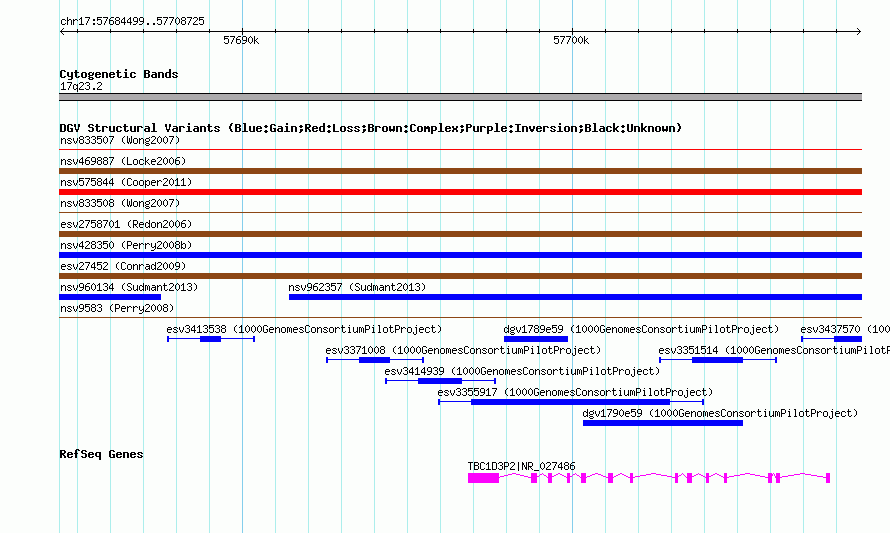Click the brown bar for esv2758701
This screenshot has height=533, width=890.
(x=460, y=234)
